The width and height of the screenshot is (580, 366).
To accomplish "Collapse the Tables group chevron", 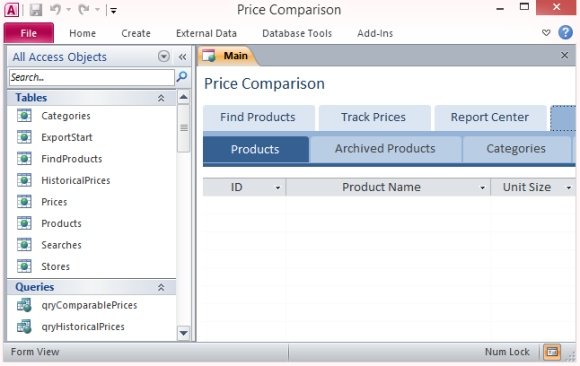I will coord(161,98).
